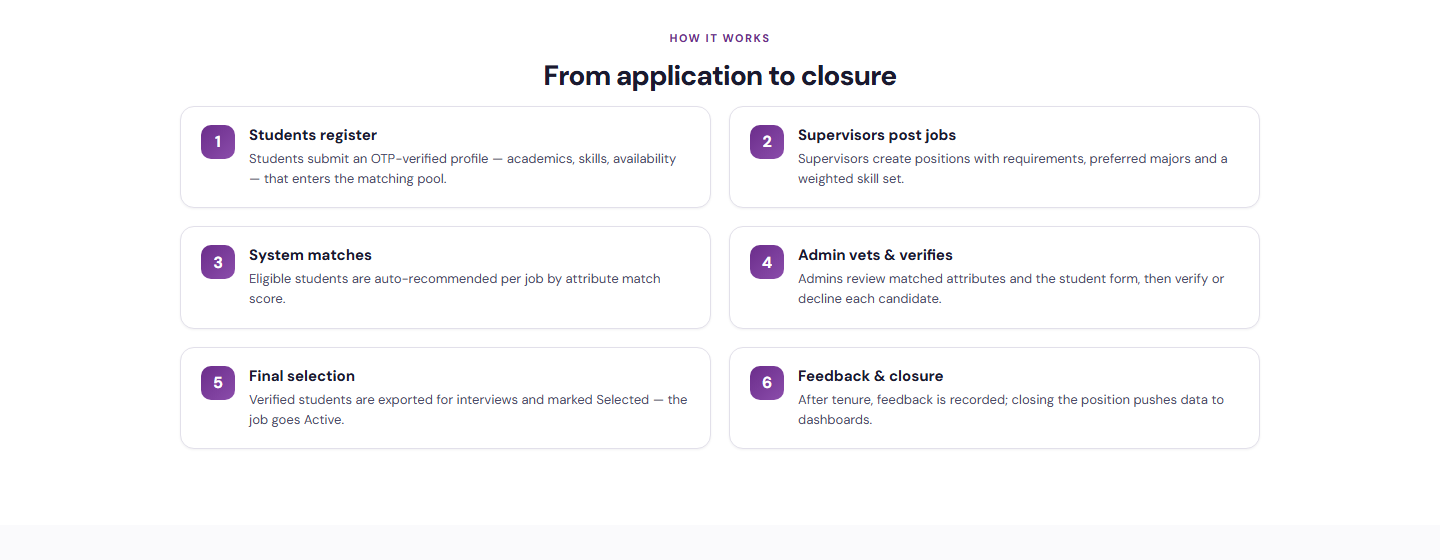Click the purple number 4 badge
The image size is (1440, 560).
click(767, 262)
